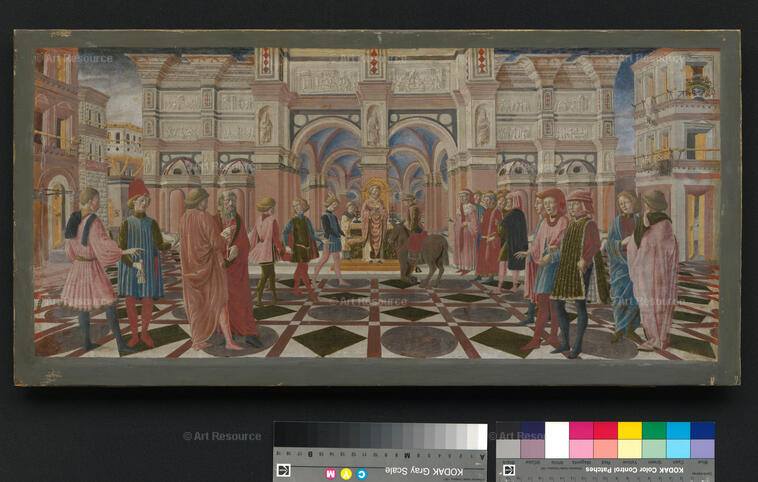Click the 'B' marker on the gray scale ruler

[x=310, y=454]
